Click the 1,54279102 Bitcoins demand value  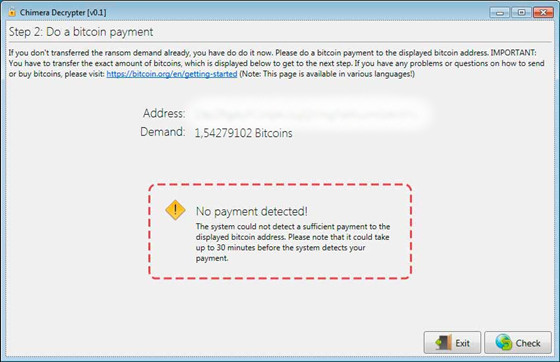point(243,133)
